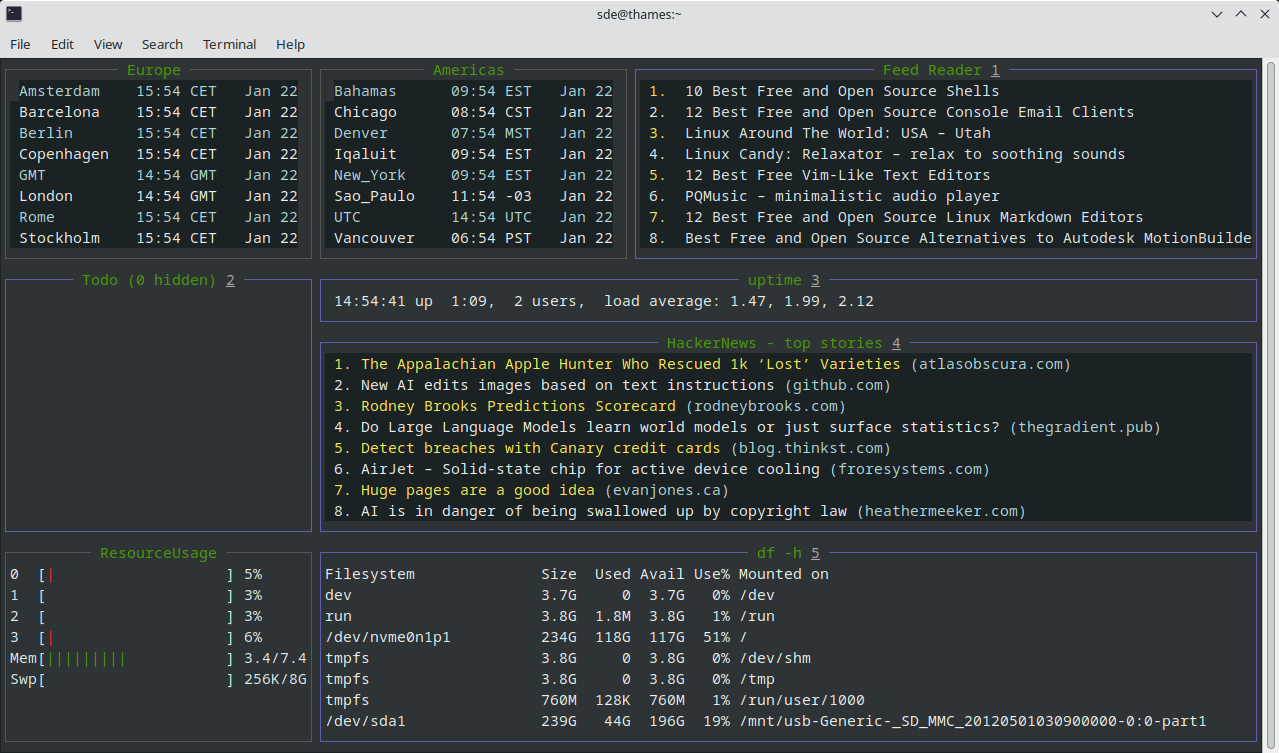Open the Search menu

click(x=162, y=44)
